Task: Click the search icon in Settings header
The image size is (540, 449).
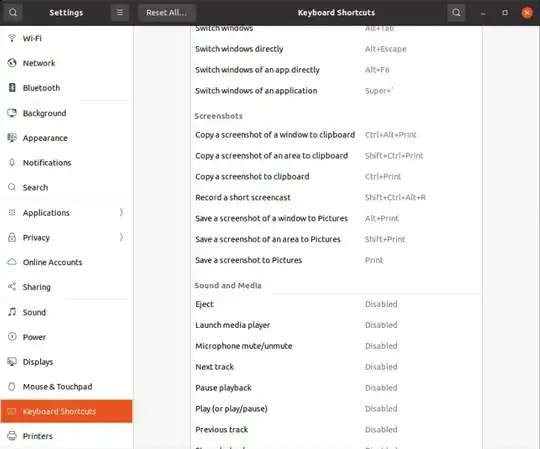Action: click(x=13, y=13)
